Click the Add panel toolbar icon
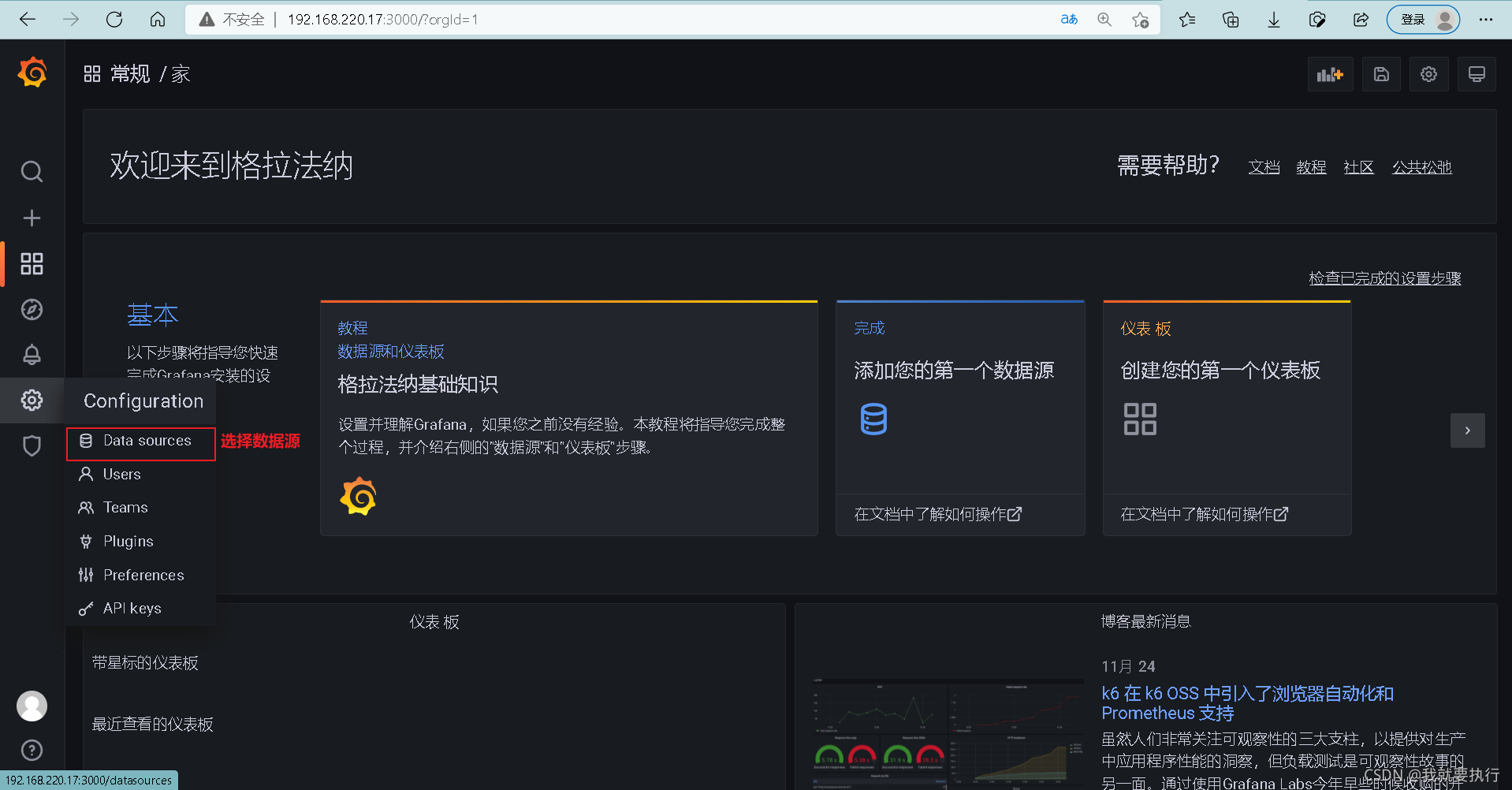The height and width of the screenshot is (790, 1512). [1330, 74]
